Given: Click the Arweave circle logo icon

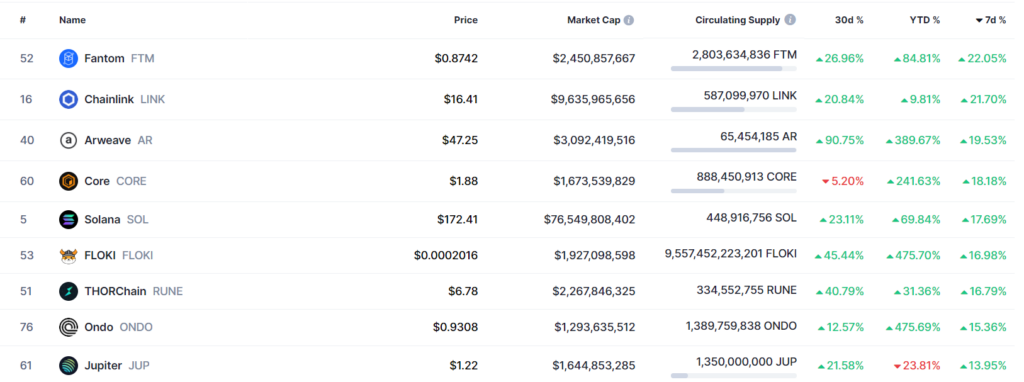Looking at the screenshot, I should 69,140.
